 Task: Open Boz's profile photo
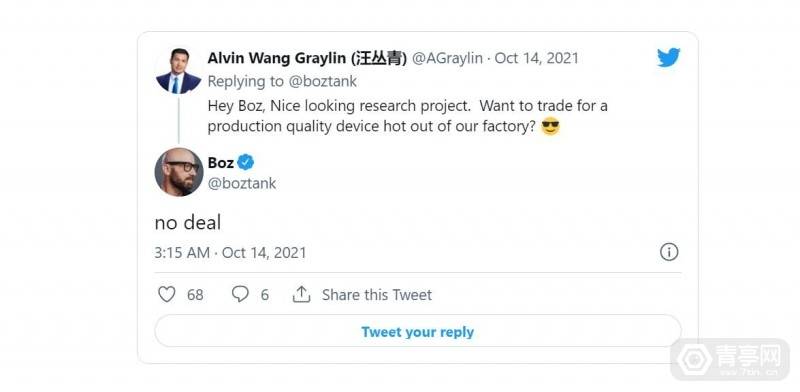179,173
